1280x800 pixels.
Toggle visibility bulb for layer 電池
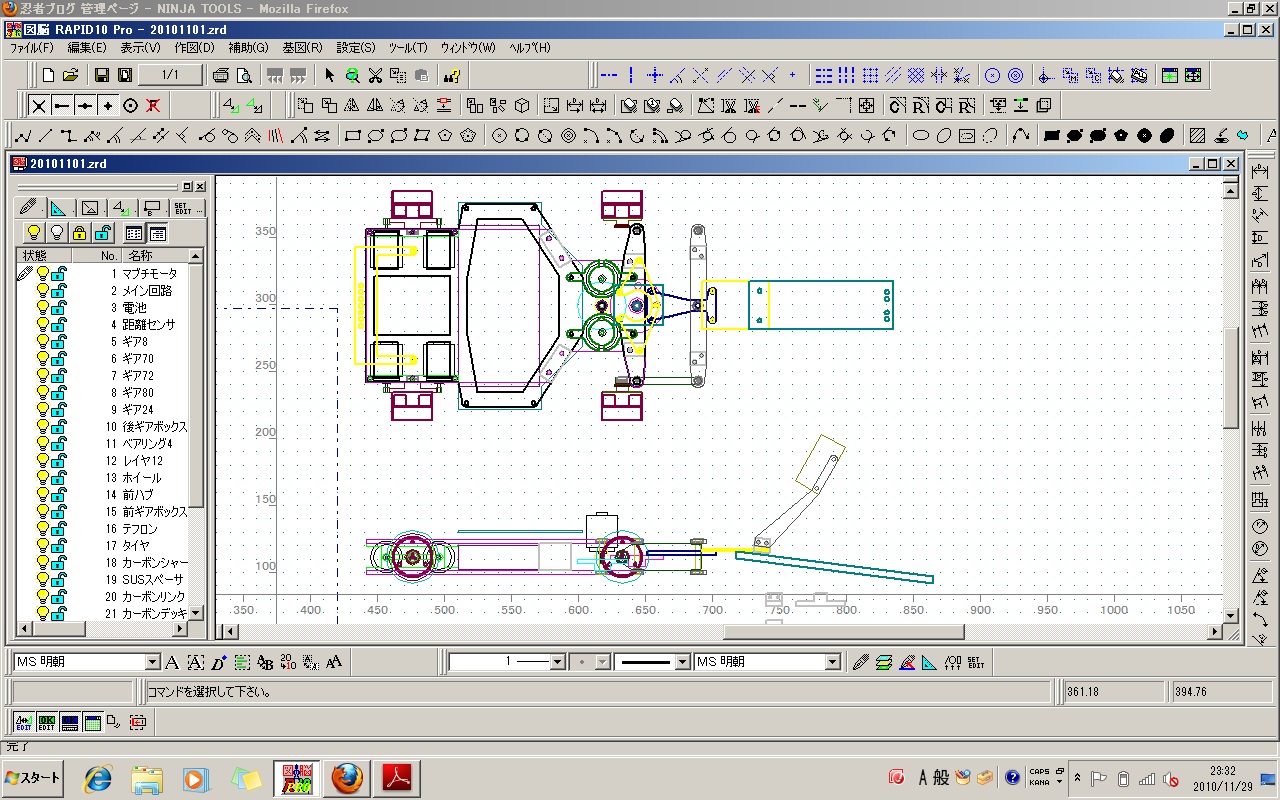[x=43, y=308]
